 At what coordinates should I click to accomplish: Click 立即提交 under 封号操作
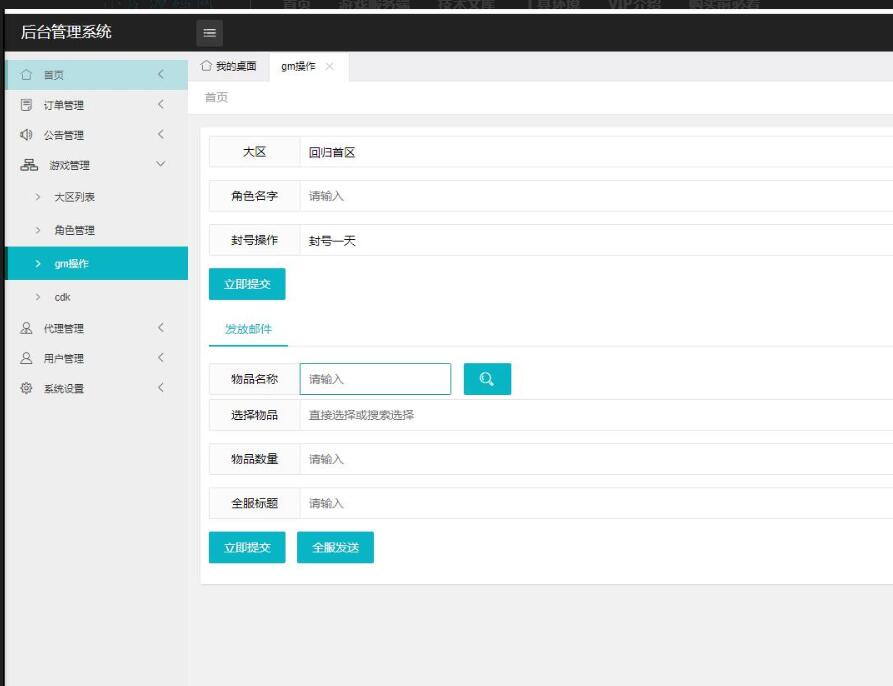click(x=247, y=284)
